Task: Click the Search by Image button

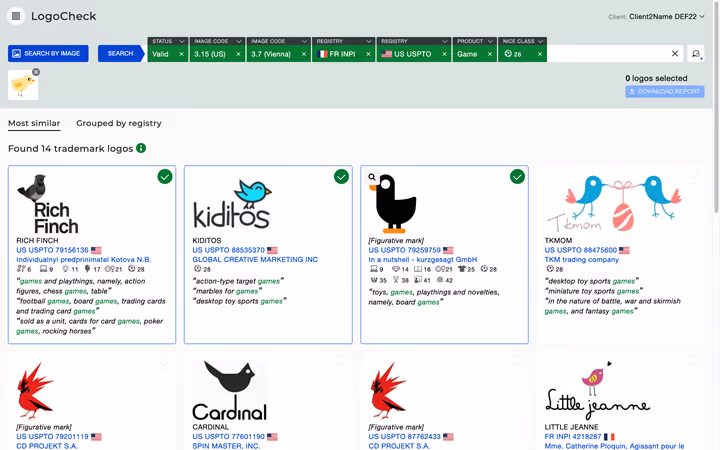Action: pos(48,54)
